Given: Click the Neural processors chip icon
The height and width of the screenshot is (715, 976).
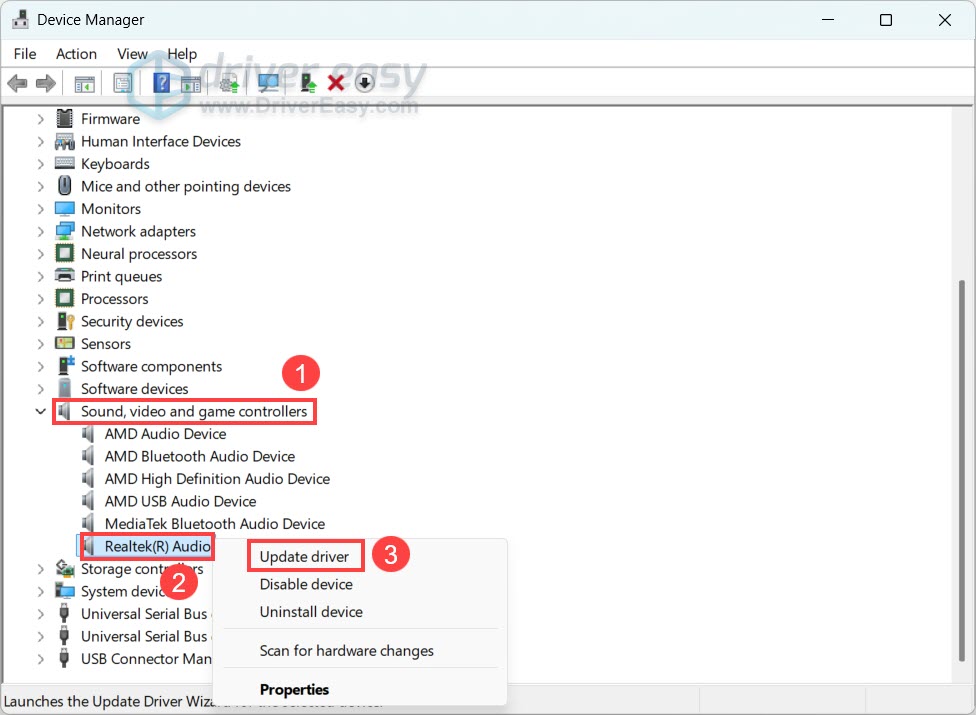Looking at the screenshot, I should 65,253.
